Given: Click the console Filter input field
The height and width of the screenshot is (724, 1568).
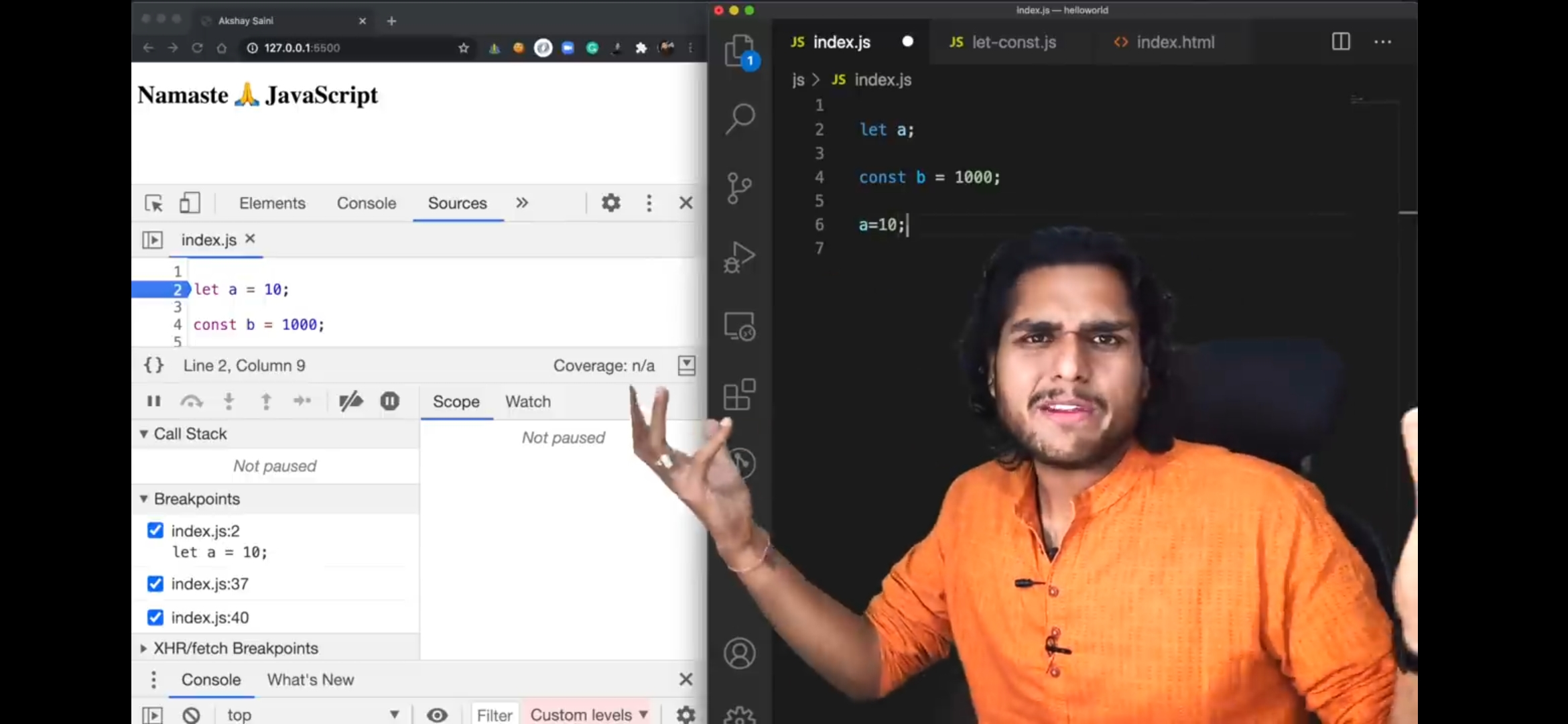Looking at the screenshot, I should tap(495, 715).
